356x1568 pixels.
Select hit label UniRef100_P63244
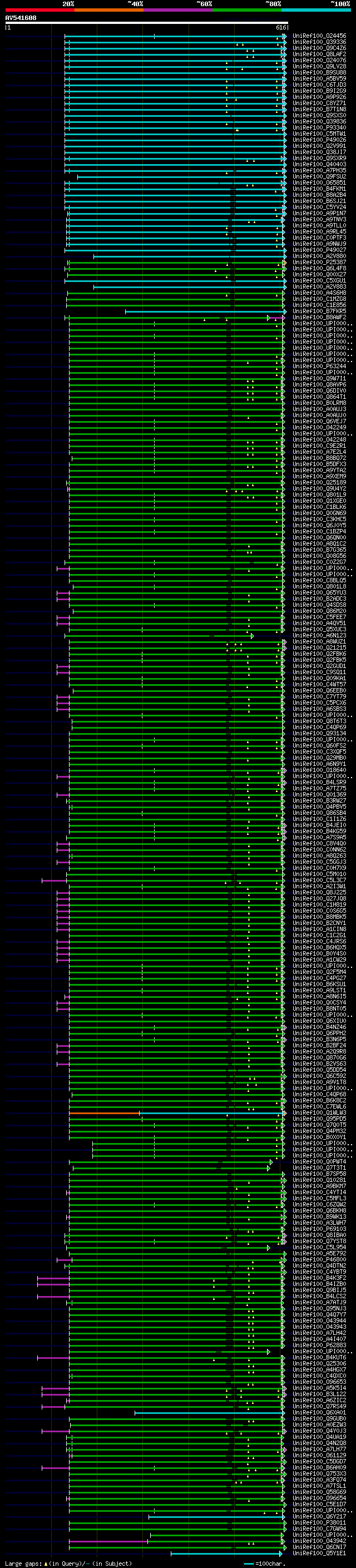point(319,367)
